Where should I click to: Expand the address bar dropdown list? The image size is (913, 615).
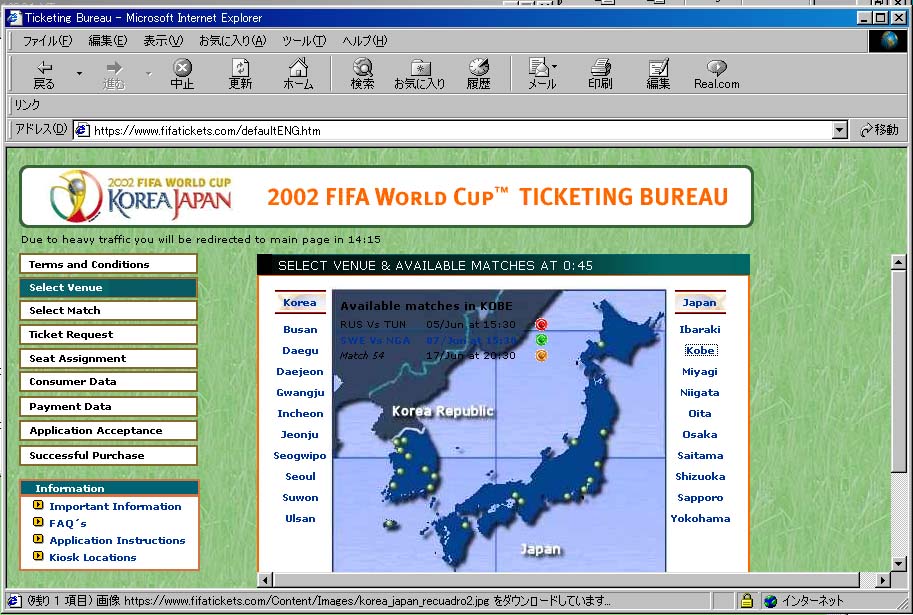[839, 130]
